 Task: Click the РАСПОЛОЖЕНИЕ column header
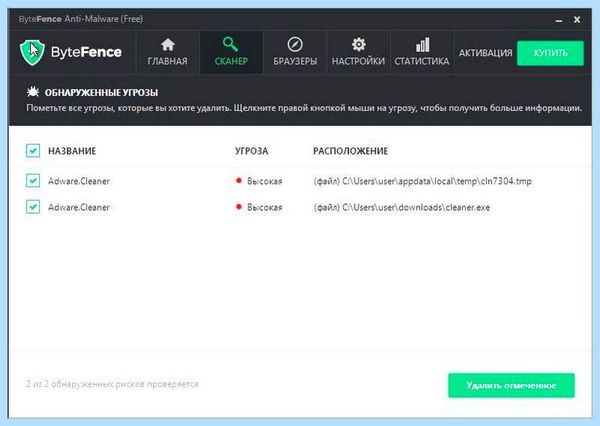(x=351, y=151)
